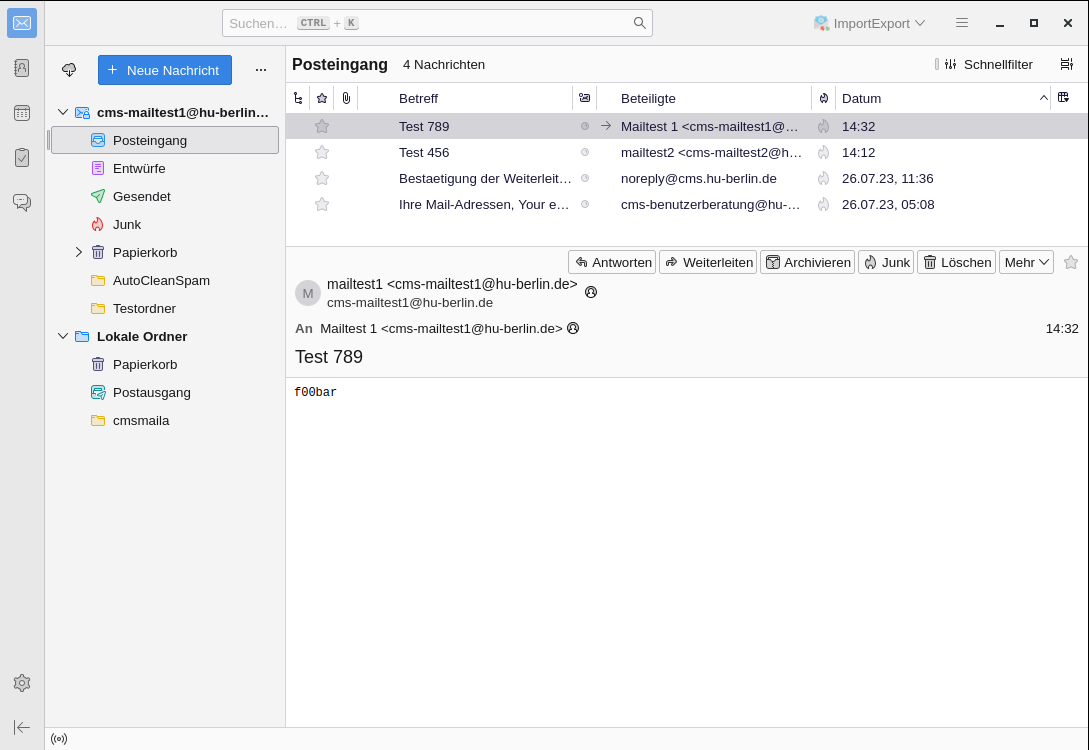Open the Address Book from sidebar
Viewport: 1089px width, 750px height.
(22, 68)
